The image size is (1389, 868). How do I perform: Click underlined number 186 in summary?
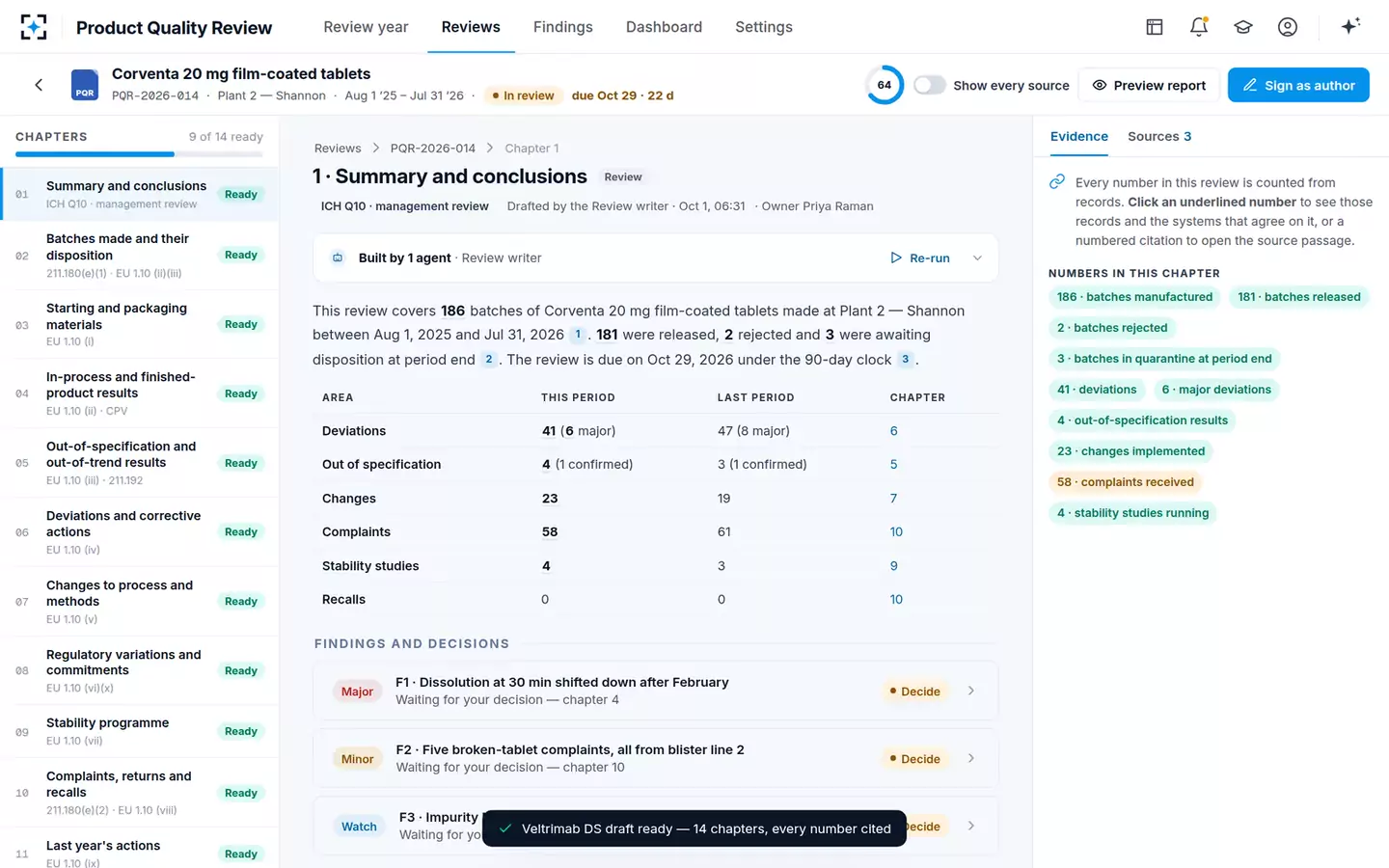453,311
